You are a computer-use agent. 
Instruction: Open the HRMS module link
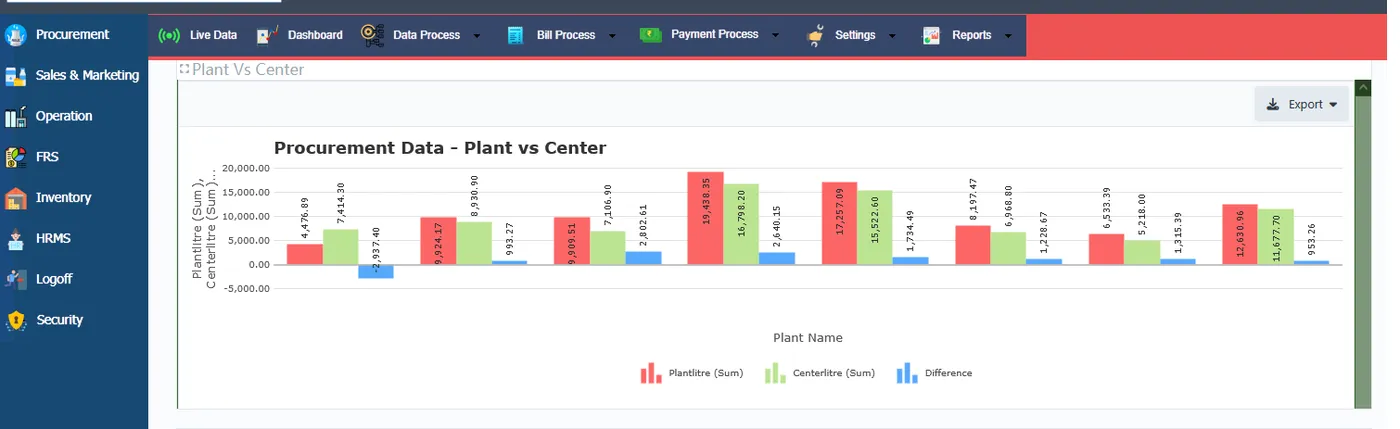(x=53, y=239)
